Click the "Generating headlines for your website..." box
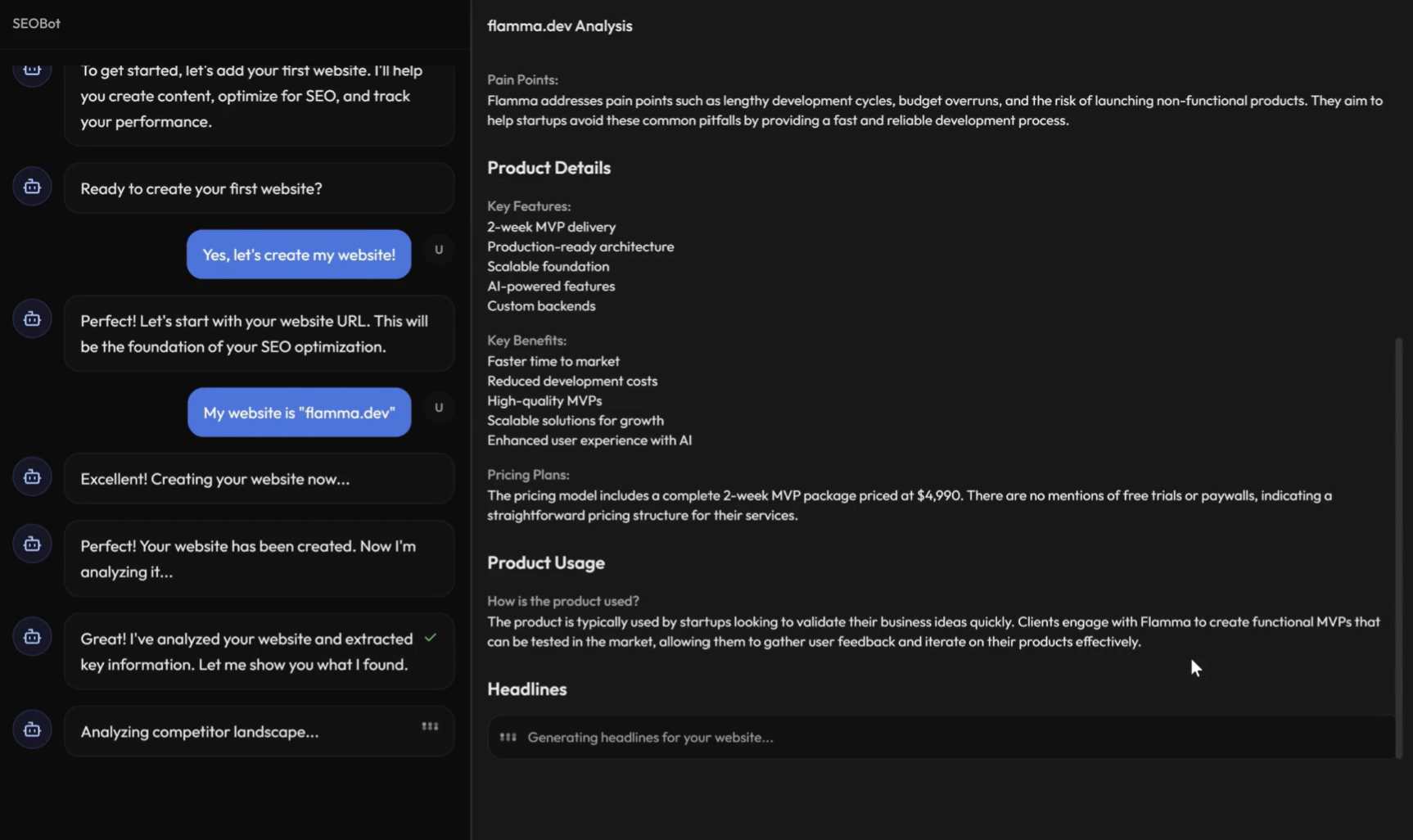The width and height of the screenshot is (1413, 840). tap(941, 737)
